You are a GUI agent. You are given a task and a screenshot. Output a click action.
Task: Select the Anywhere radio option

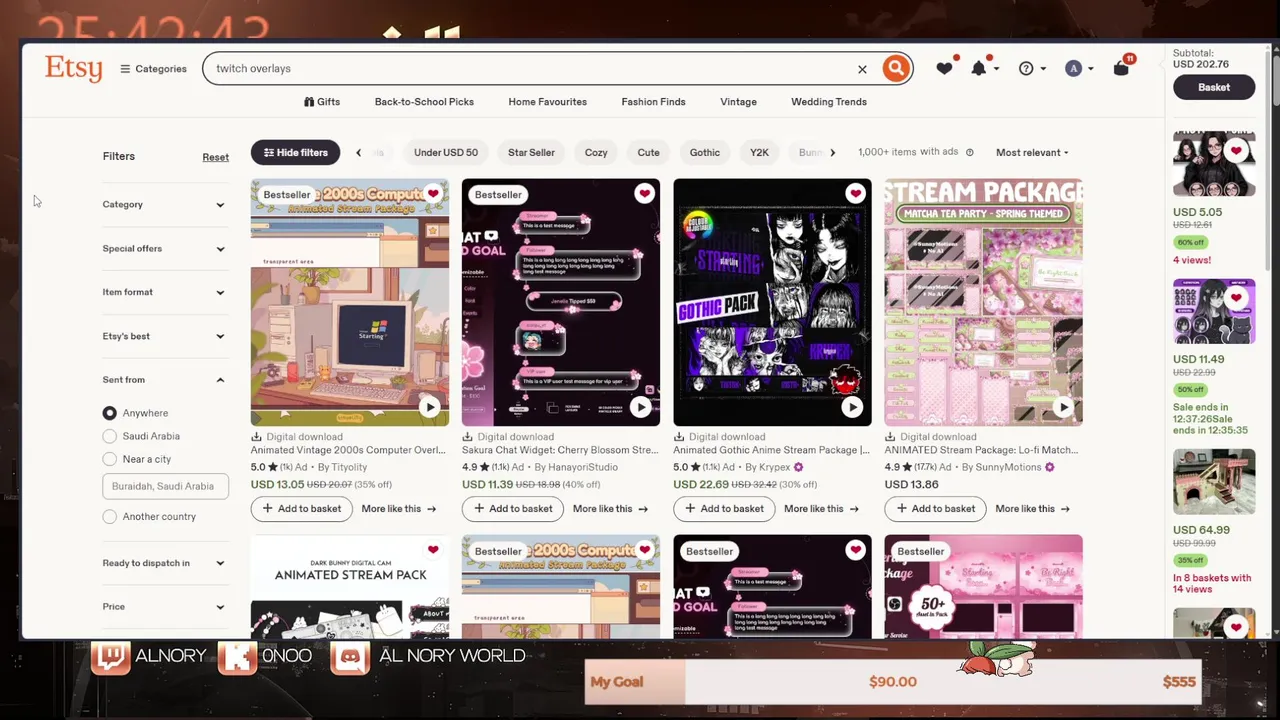110,413
